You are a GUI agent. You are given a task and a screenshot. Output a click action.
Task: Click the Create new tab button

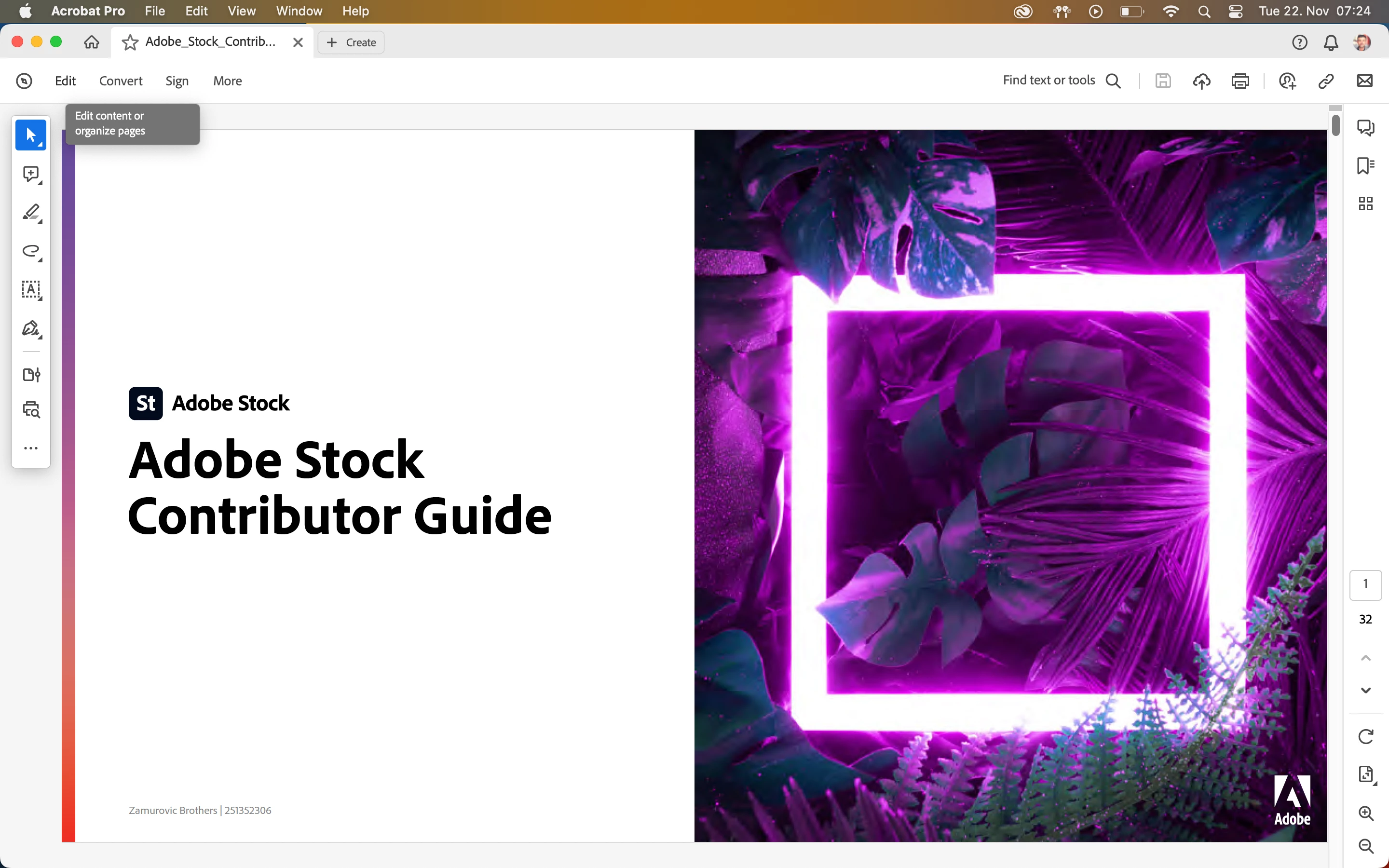[x=351, y=42]
